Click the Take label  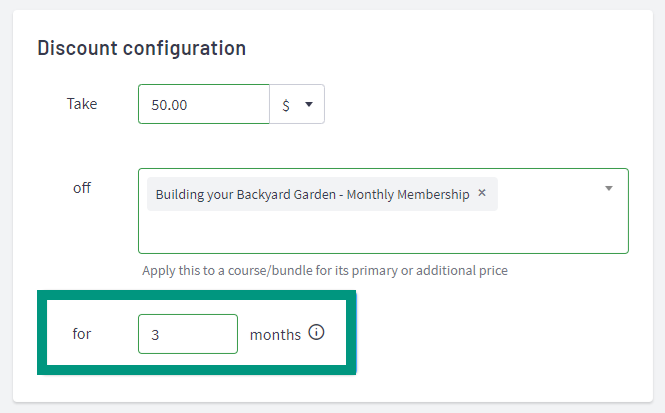point(82,104)
